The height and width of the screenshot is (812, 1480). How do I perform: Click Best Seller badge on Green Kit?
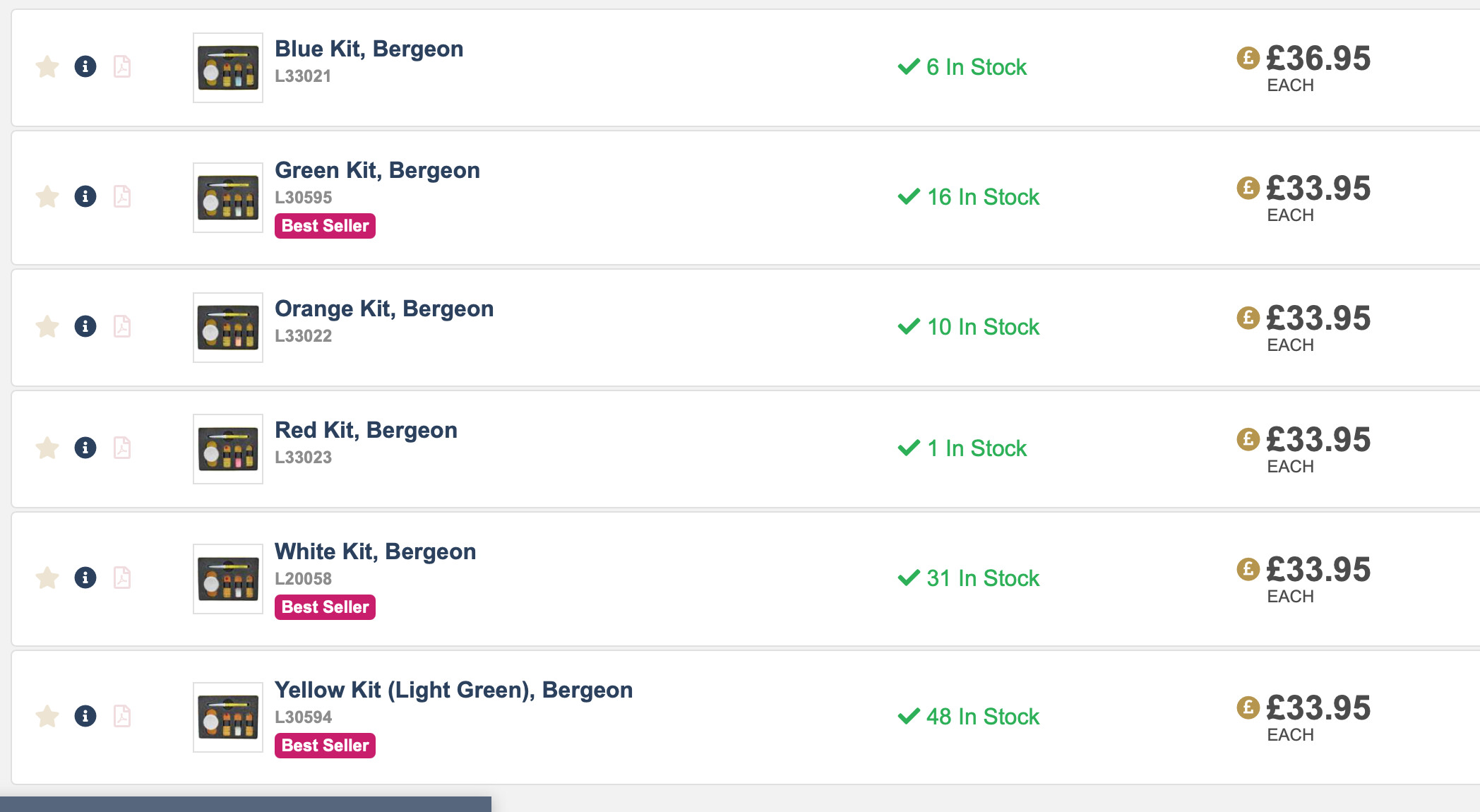click(325, 226)
